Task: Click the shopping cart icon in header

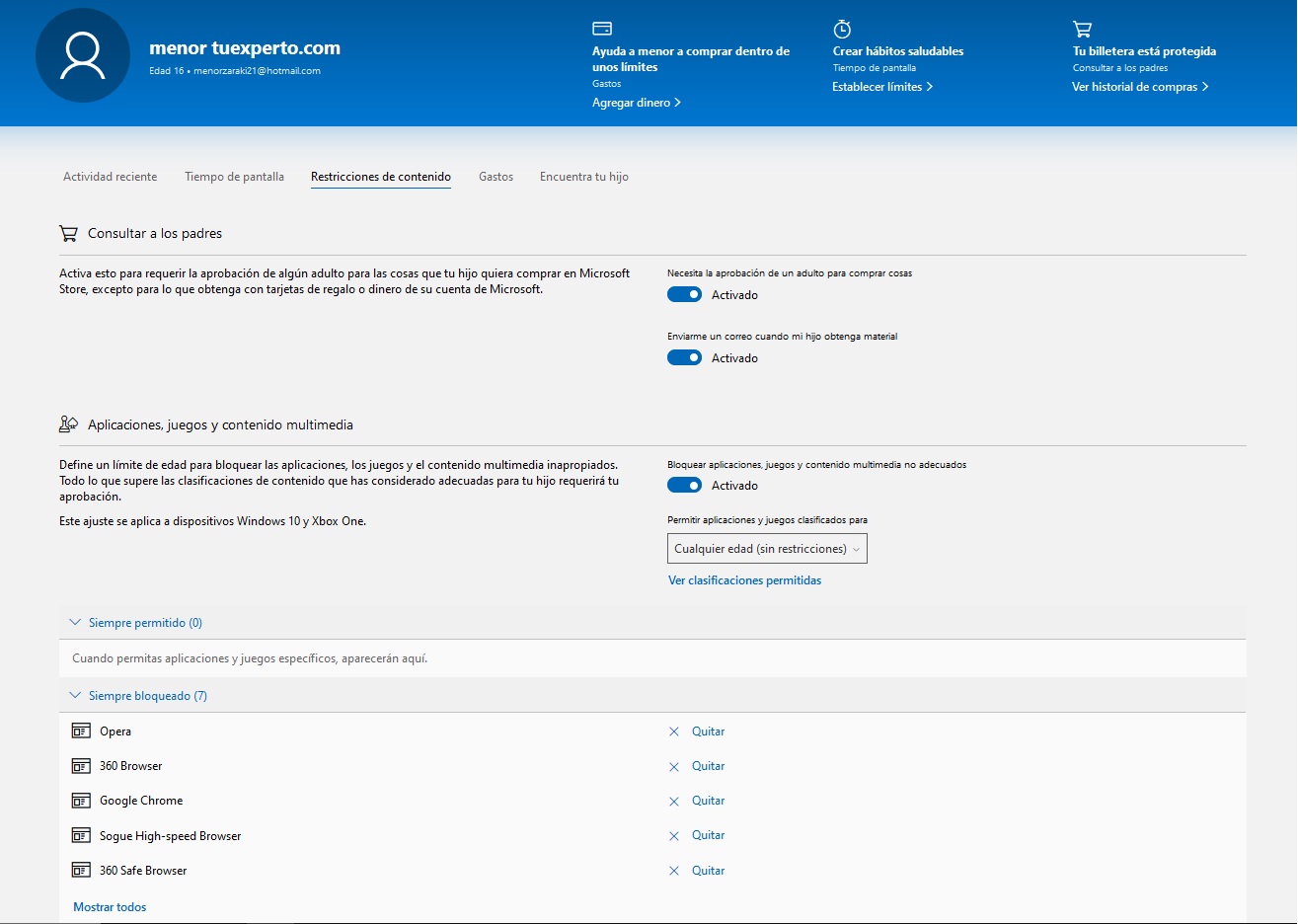Action: [x=1082, y=29]
